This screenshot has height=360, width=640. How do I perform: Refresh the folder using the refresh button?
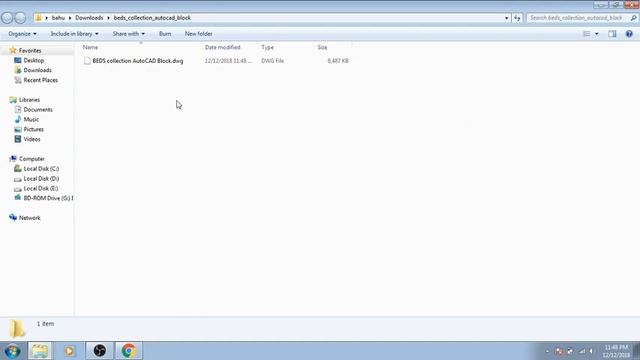click(x=517, y=18)
